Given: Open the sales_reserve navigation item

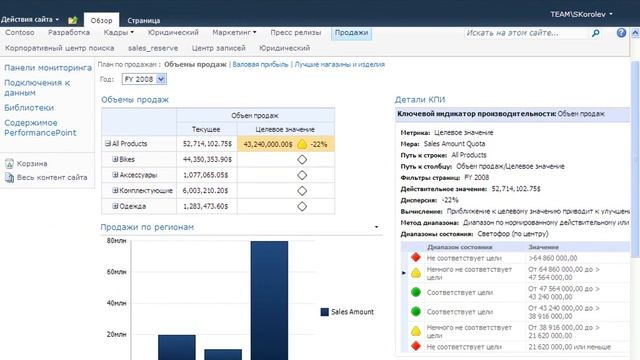Looking at the screenshot, I should (153, 48).
